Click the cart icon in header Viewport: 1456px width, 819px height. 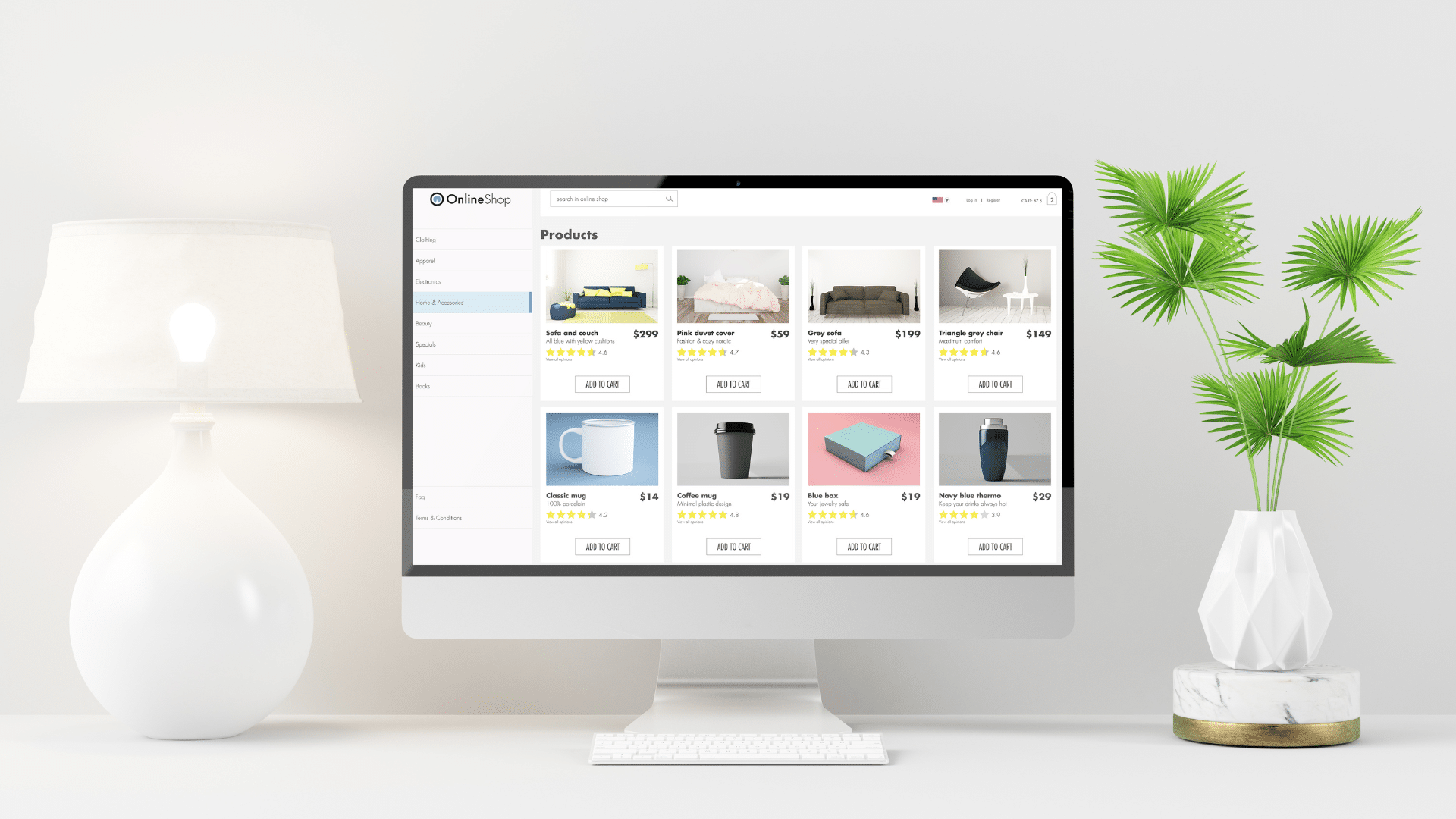click(x=1052, y=200)
